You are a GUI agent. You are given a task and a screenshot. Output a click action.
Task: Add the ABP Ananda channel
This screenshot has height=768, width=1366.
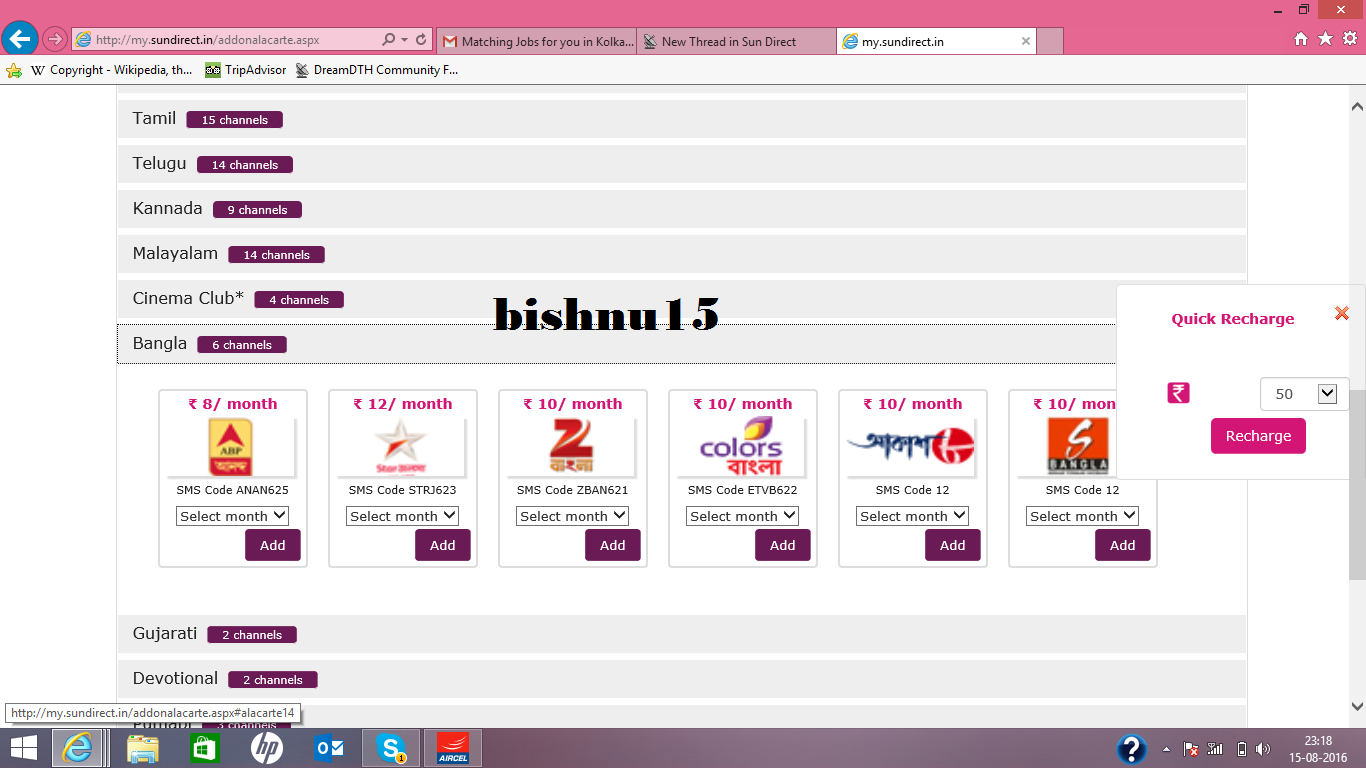pos(273,545)
